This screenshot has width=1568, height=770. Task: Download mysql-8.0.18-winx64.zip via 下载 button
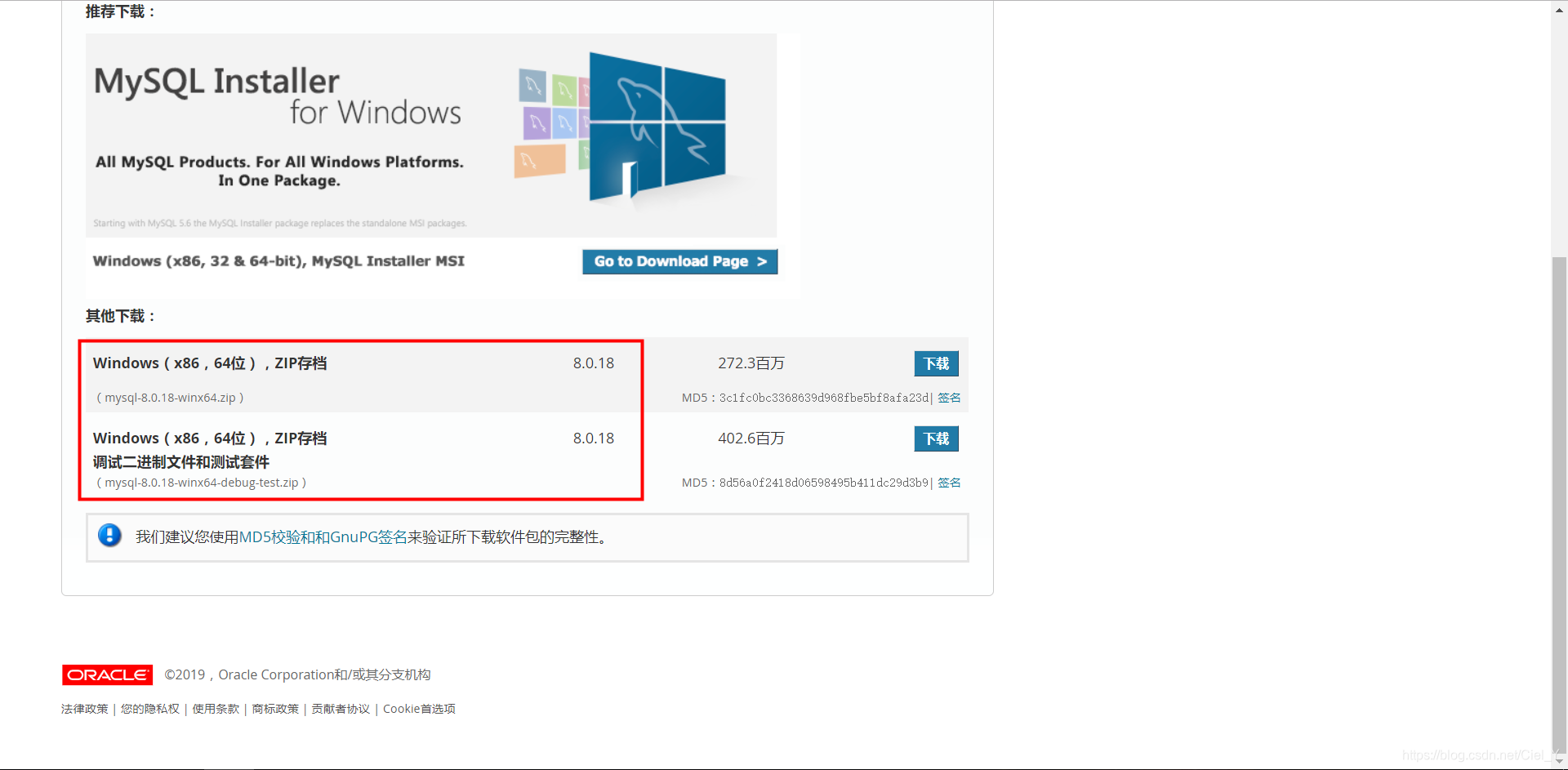click(936, 363)
